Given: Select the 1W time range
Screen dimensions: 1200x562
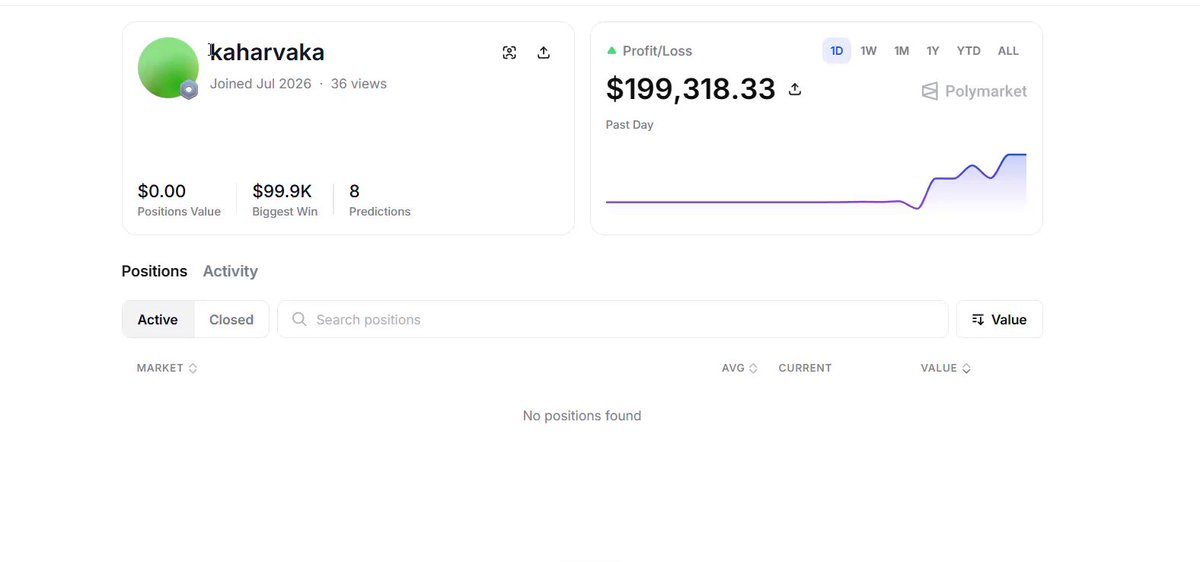Looking at the screenshot, I should pyautogui.click(x=868, y=51).
